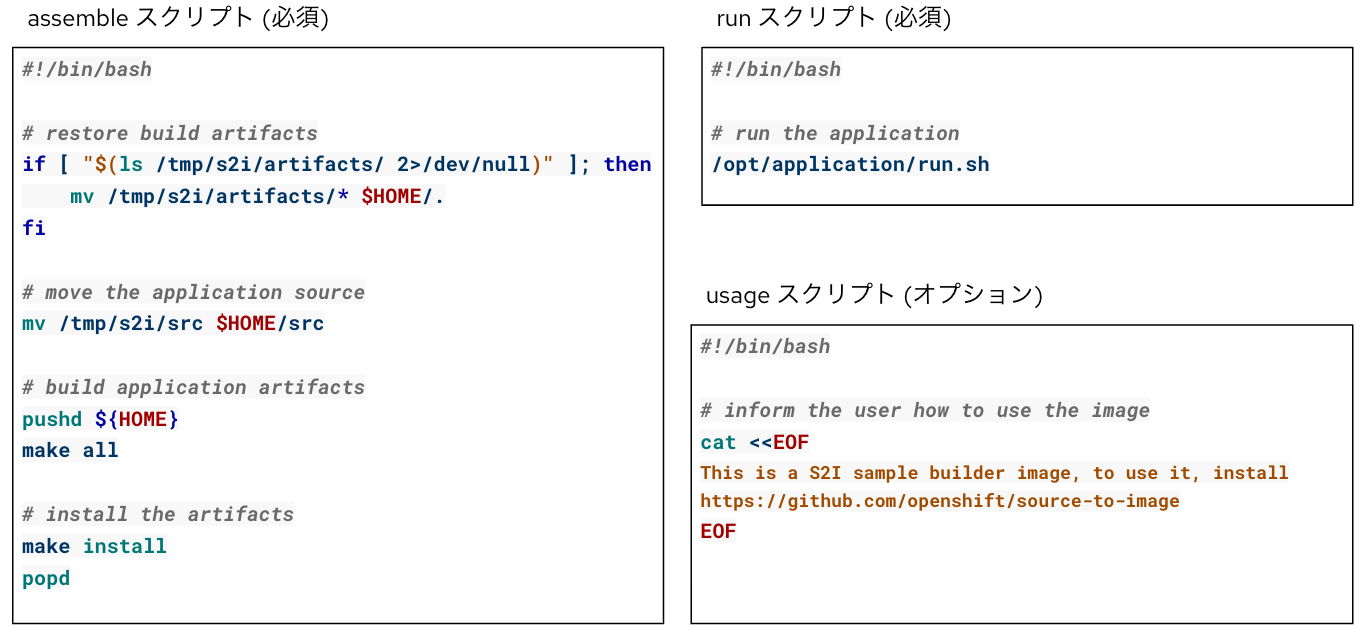
Task: Click the run スクリプト (必須) heading
Action: coord(833,17)
